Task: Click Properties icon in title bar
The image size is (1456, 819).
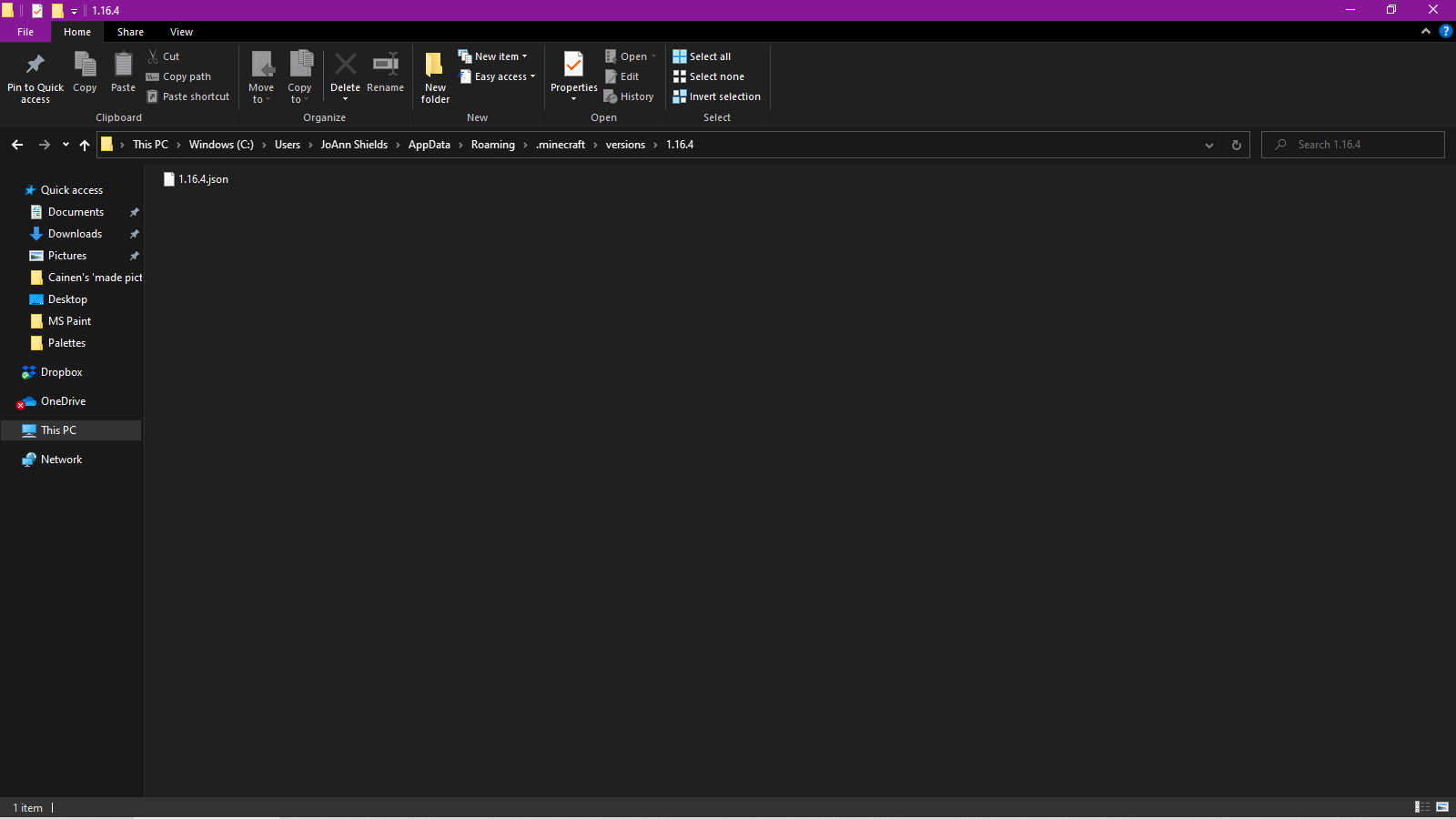Action: pos(37,11)
